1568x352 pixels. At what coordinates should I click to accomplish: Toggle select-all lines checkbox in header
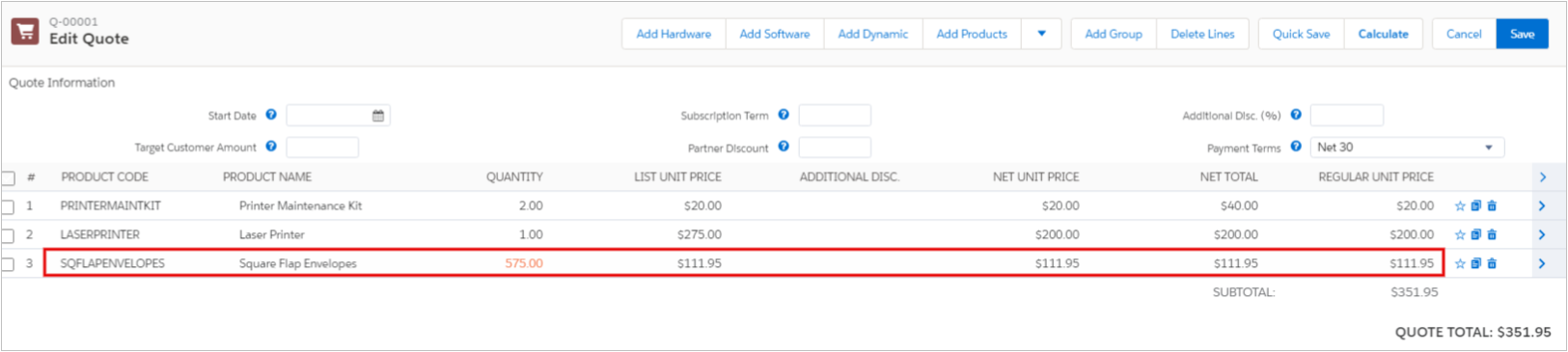(x=9, y=178)
